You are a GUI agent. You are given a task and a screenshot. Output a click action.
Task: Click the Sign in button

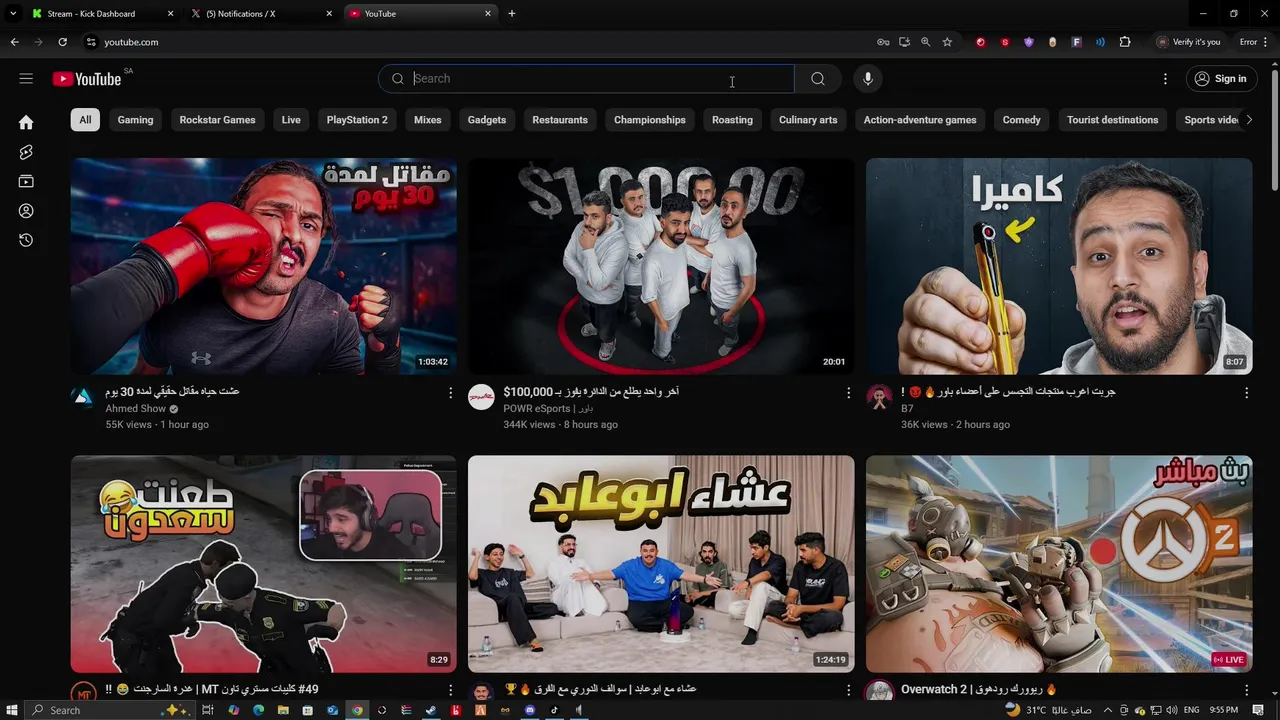point(1221,79)
